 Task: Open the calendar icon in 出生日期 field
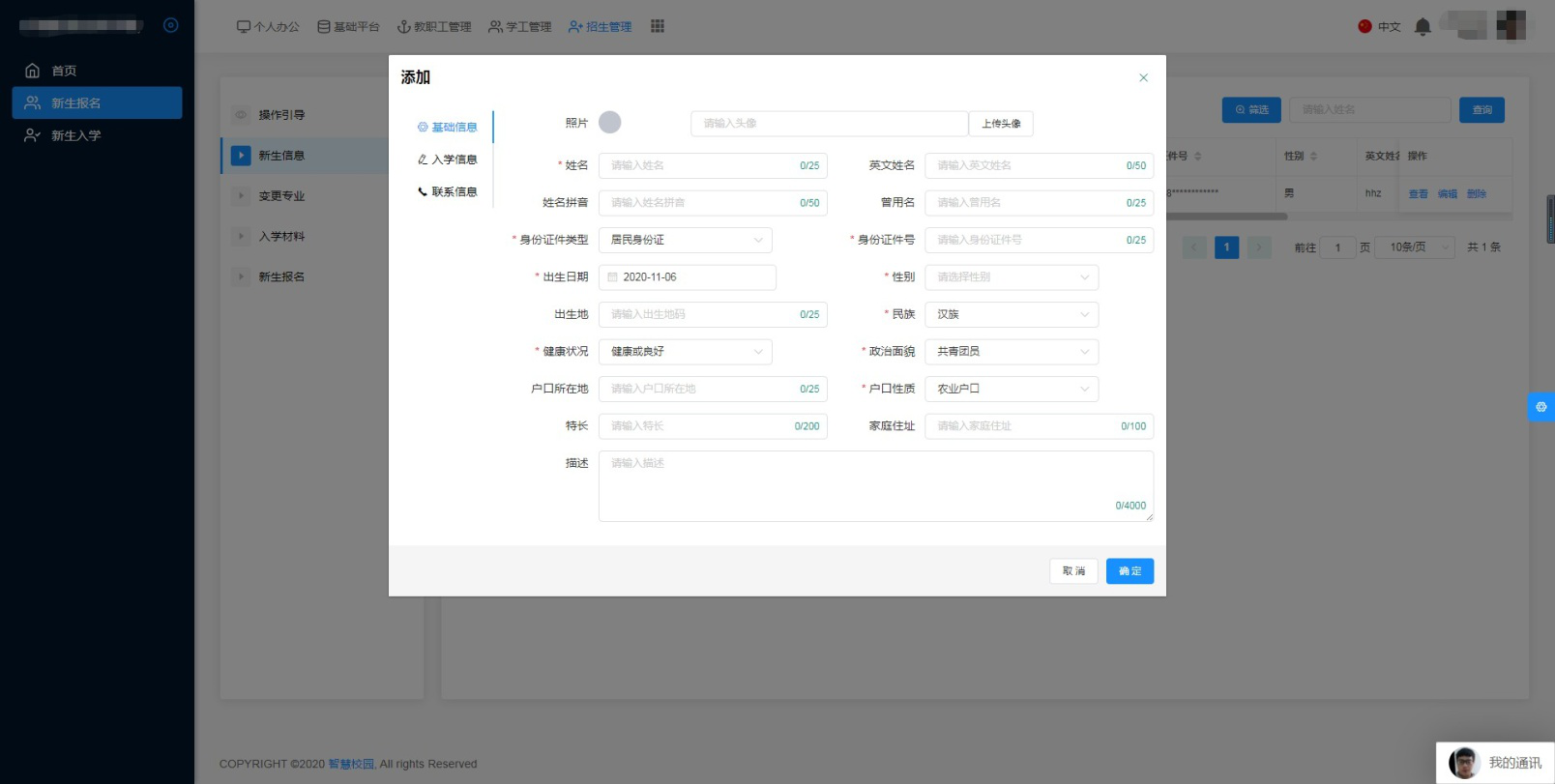(612, 277)
